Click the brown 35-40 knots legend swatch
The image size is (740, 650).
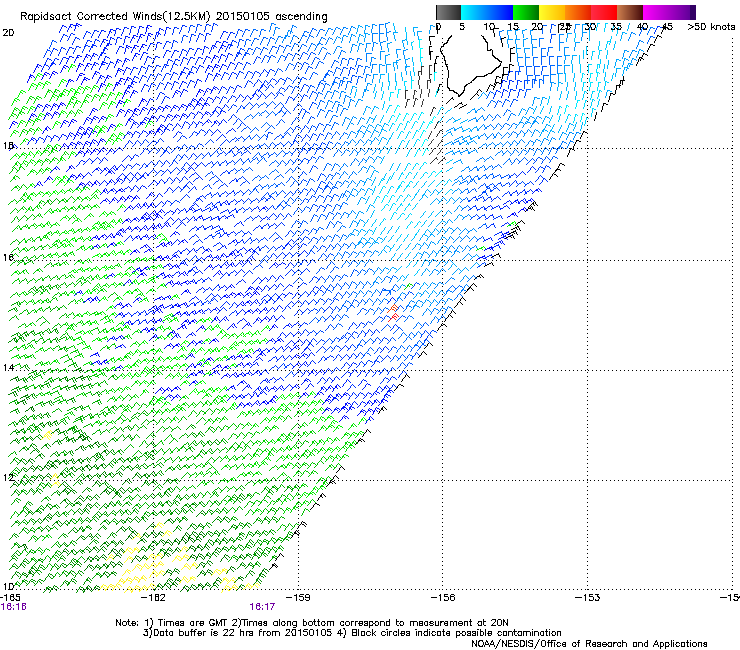(x=630, y=12)
